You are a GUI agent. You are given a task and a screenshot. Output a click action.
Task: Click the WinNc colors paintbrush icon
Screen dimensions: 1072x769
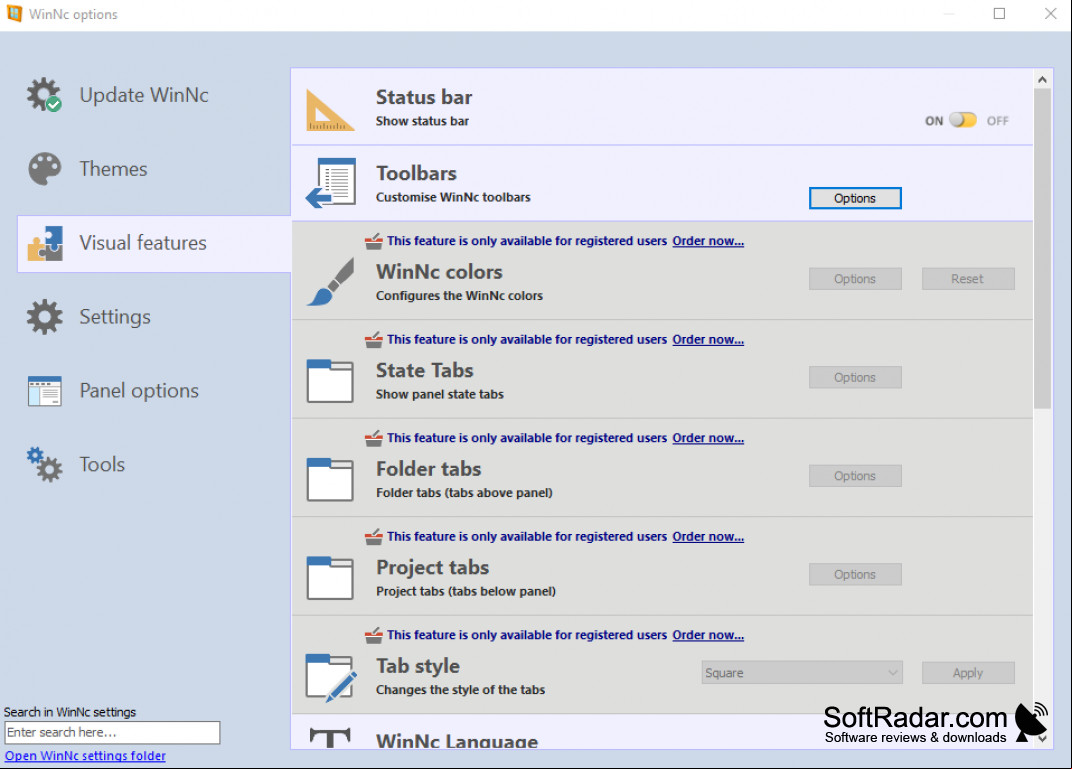pyautogui.click(x=330, y=281)
